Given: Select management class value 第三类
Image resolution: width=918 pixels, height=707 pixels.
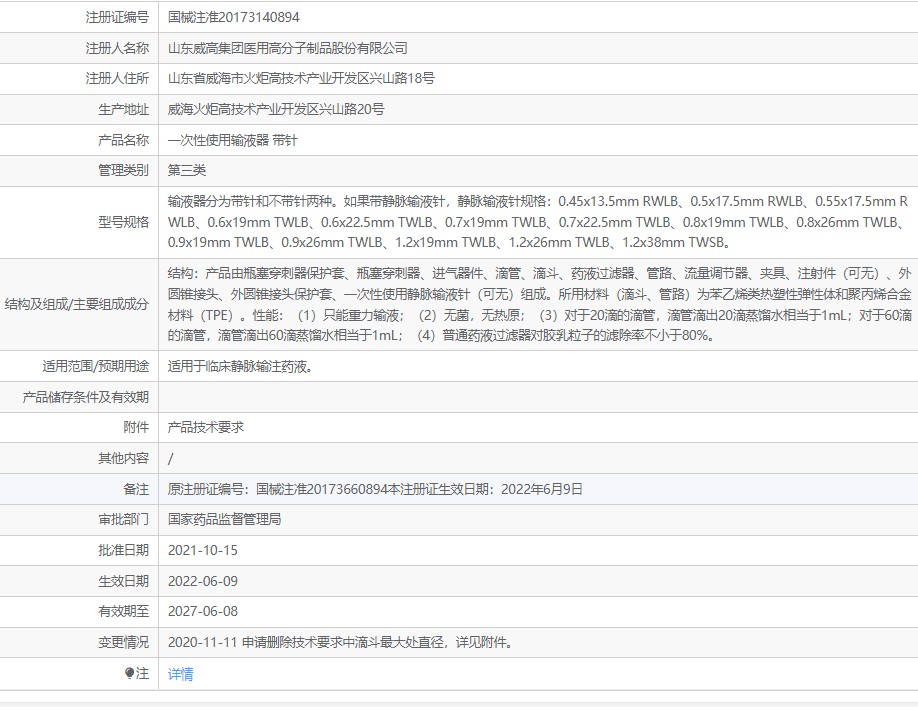Looking at the screenshot, I should pyautogui.click(x=187, y=170).
